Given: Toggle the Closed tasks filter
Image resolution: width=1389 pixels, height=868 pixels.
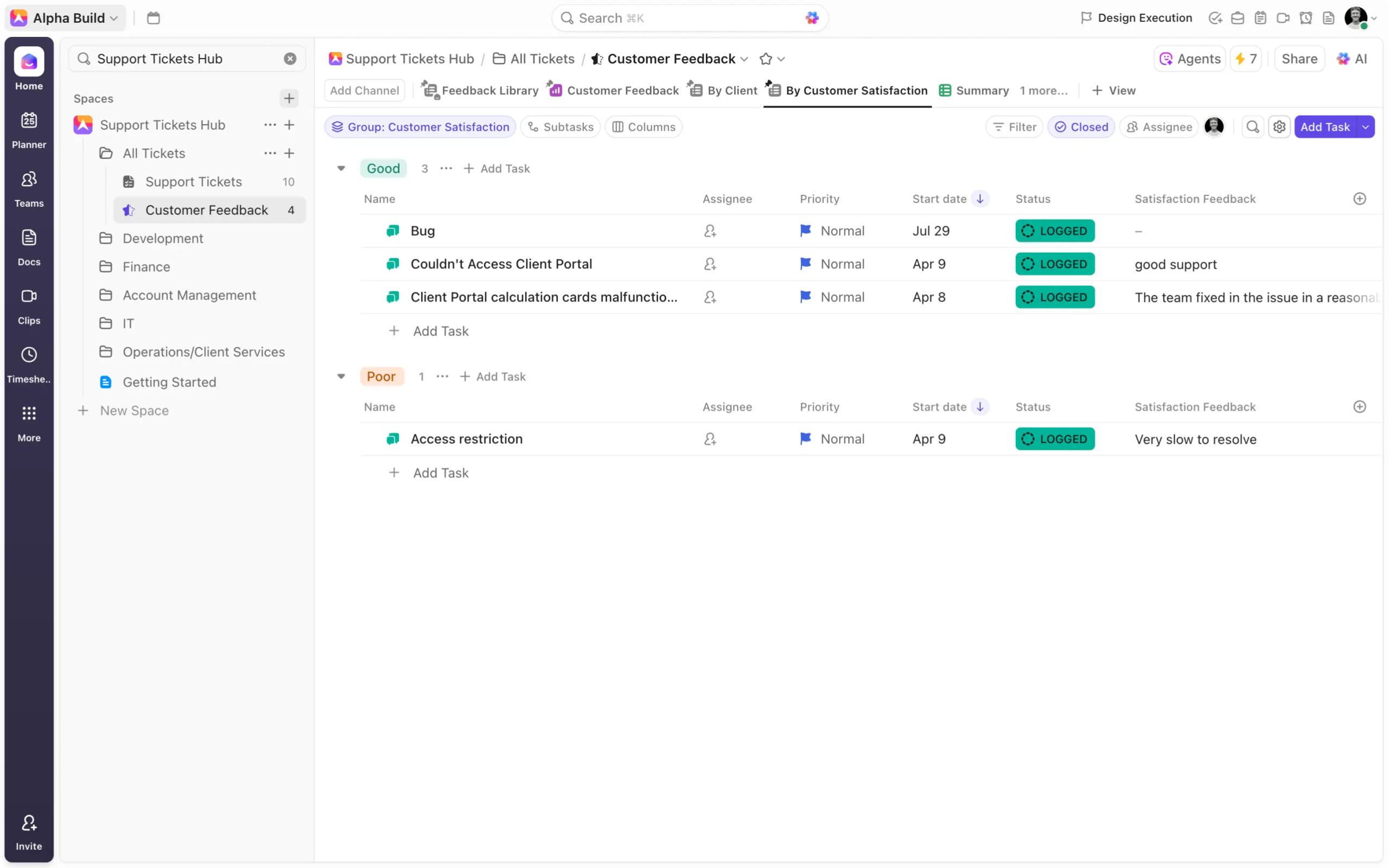Looking at the screenshot, I should click(x=1081, y=127).
